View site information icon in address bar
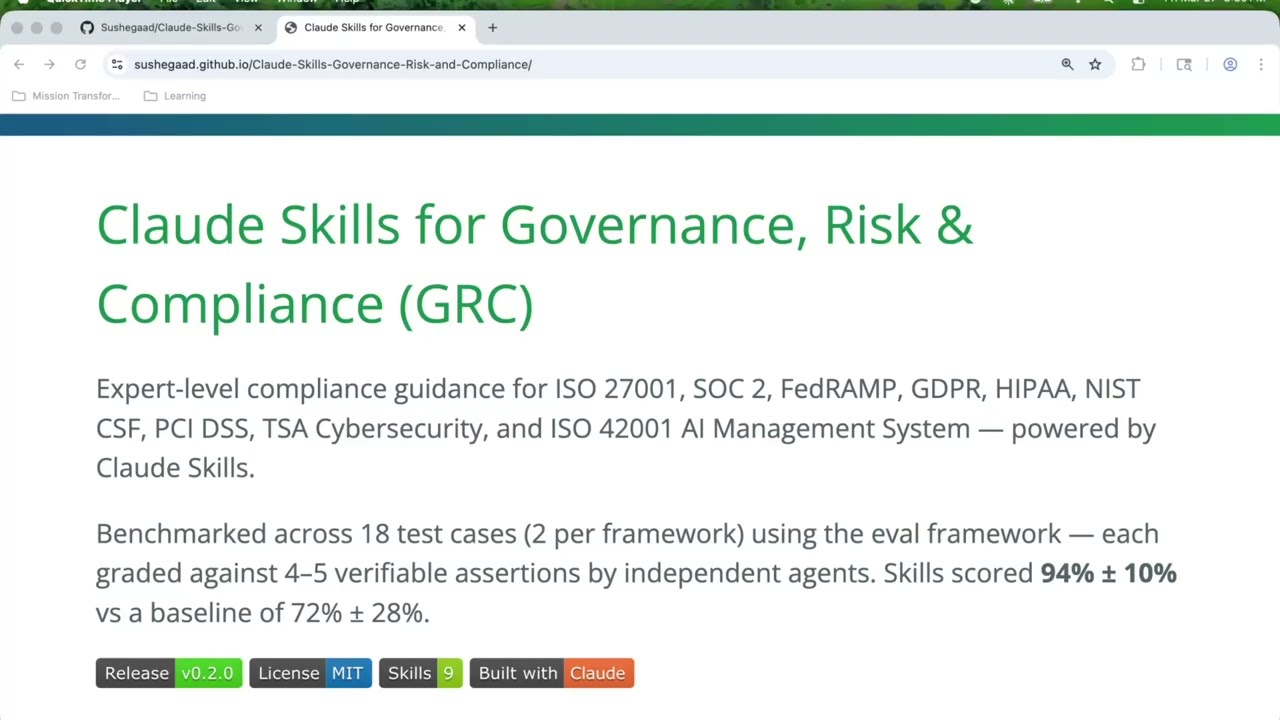The width and height of the screenshot is (1280, 720). 117,64
